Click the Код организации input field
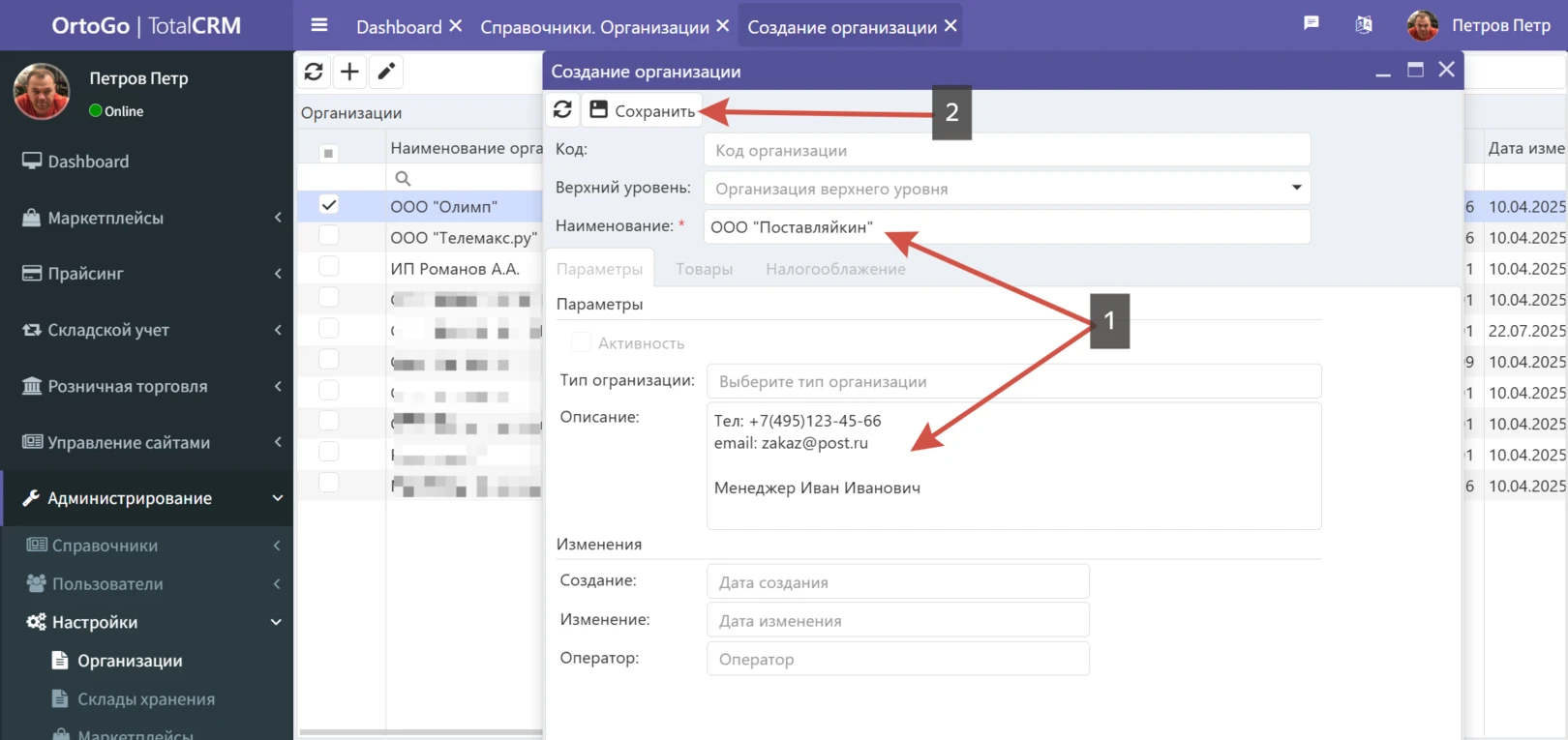The image size is (1568, 740). [1007, 150]
